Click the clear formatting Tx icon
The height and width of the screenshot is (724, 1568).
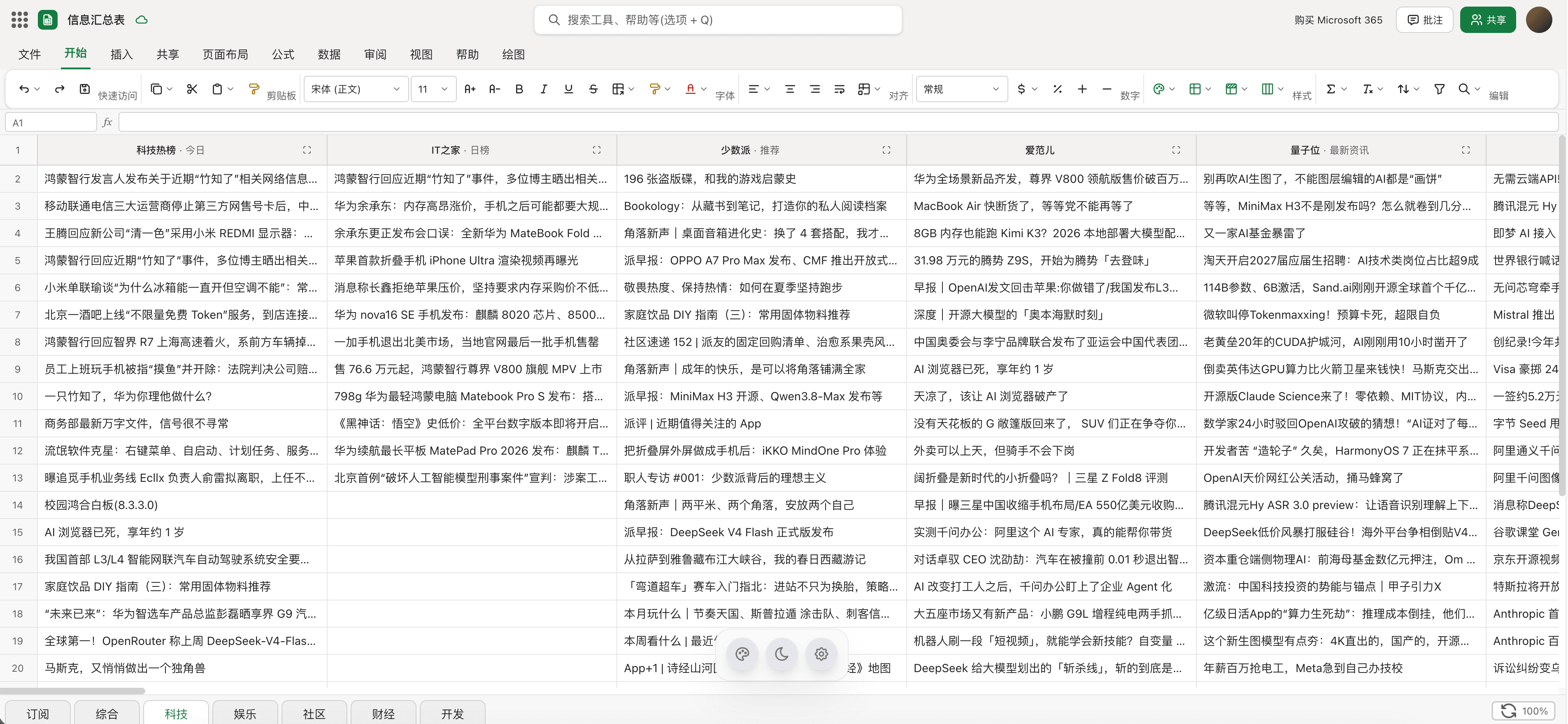(1367, 89)
